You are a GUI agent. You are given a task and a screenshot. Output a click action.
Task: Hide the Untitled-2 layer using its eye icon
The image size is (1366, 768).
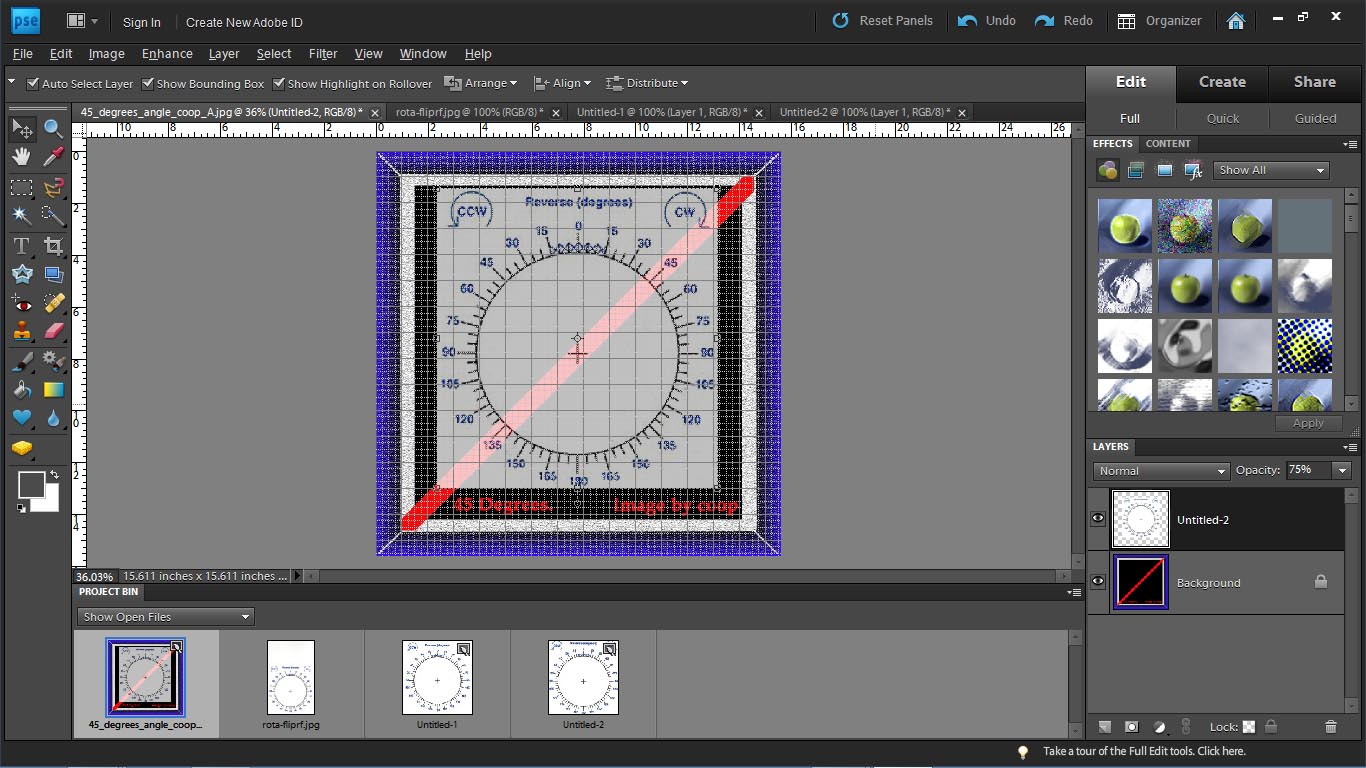(1098, 518)
